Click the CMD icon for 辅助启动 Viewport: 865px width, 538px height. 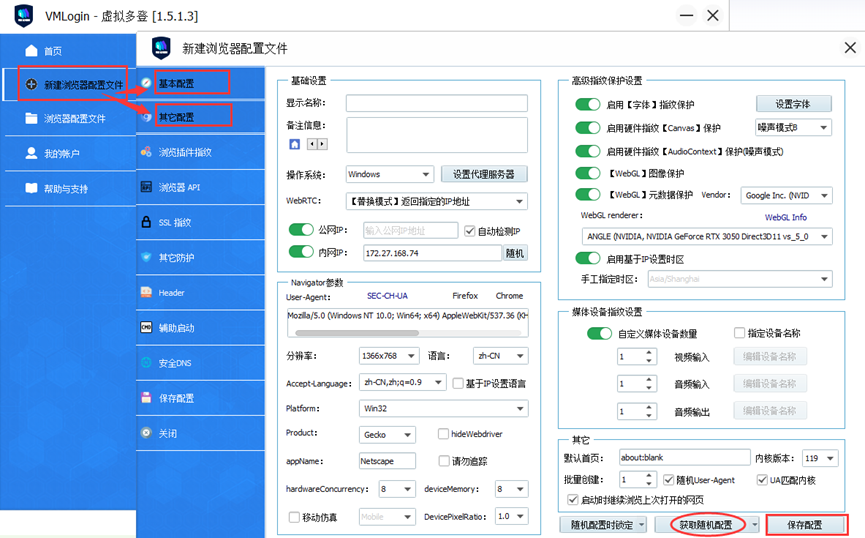(x=146, y=327)
